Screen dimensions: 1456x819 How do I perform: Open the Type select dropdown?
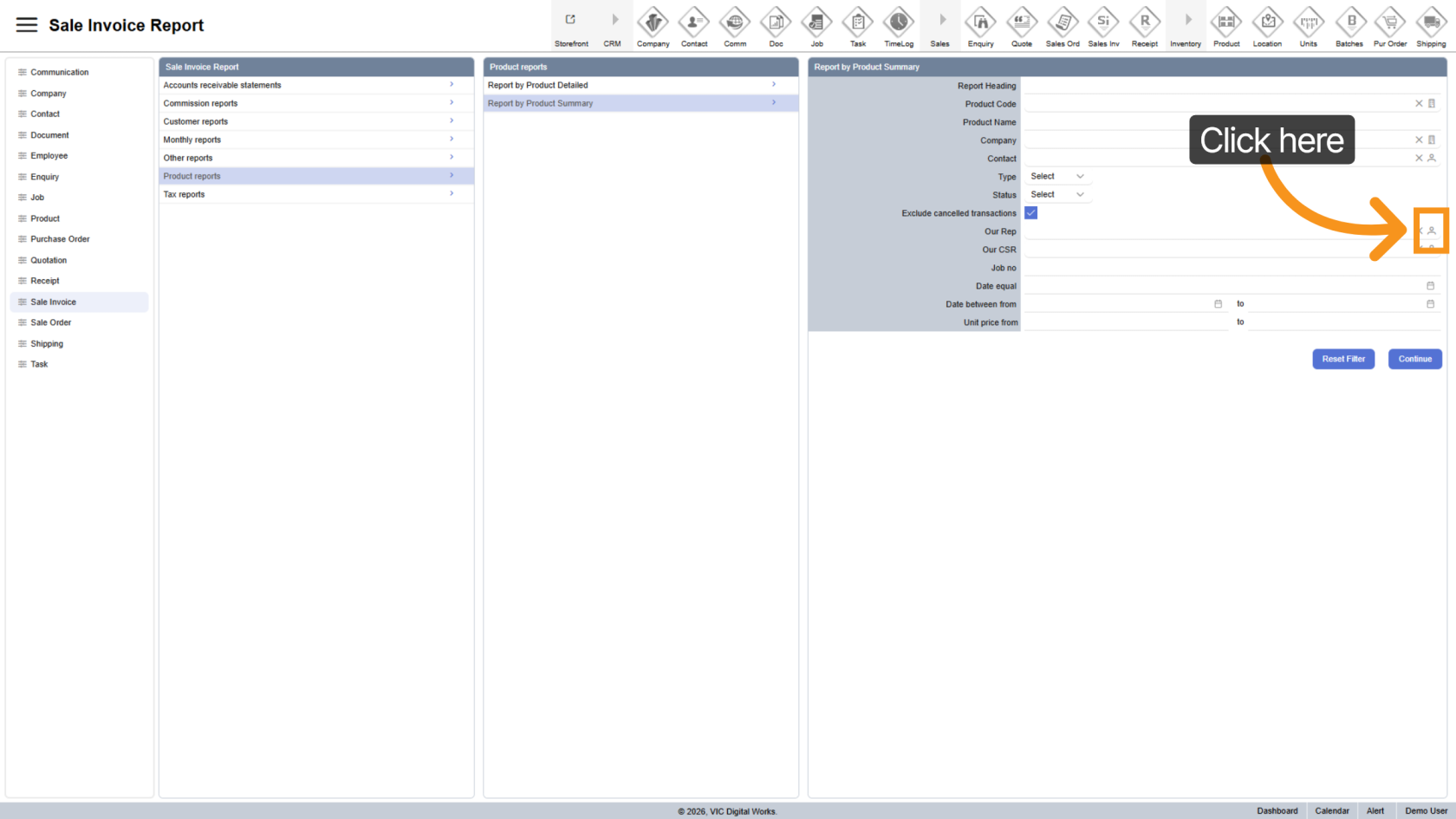point(1056,177)
